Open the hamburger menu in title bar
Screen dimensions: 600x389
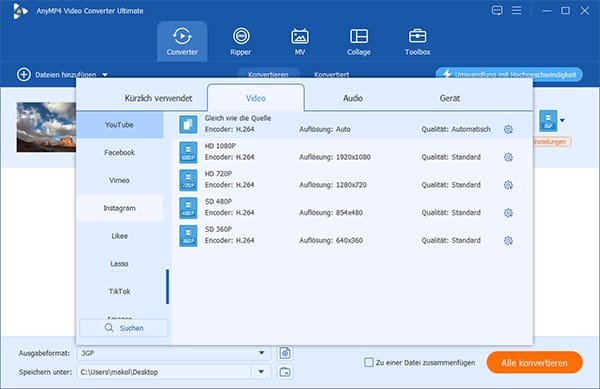click(517, 10)
